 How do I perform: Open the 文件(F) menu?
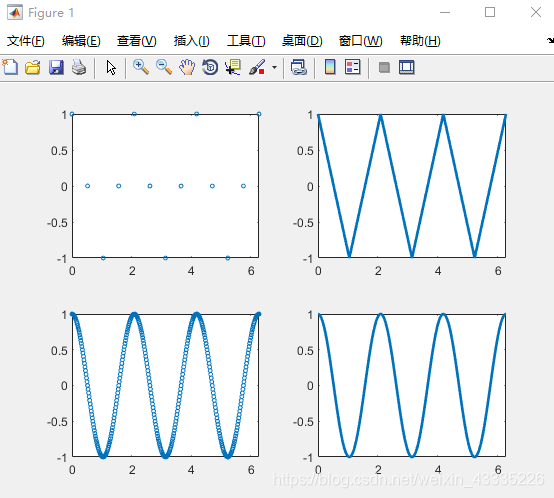[26, 41]
